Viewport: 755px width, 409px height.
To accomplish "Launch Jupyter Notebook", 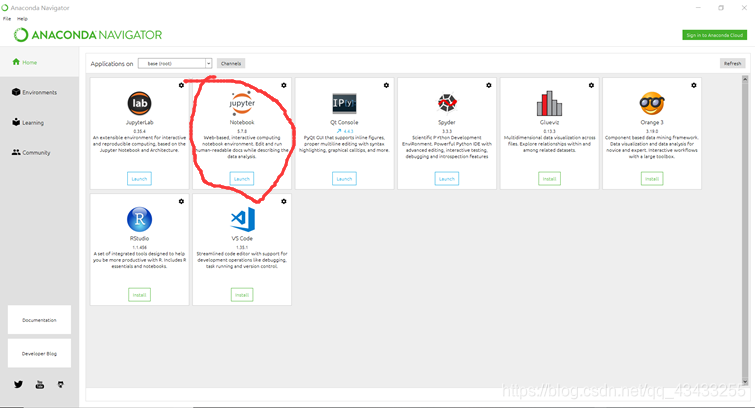I will click(x=242, y=179).
